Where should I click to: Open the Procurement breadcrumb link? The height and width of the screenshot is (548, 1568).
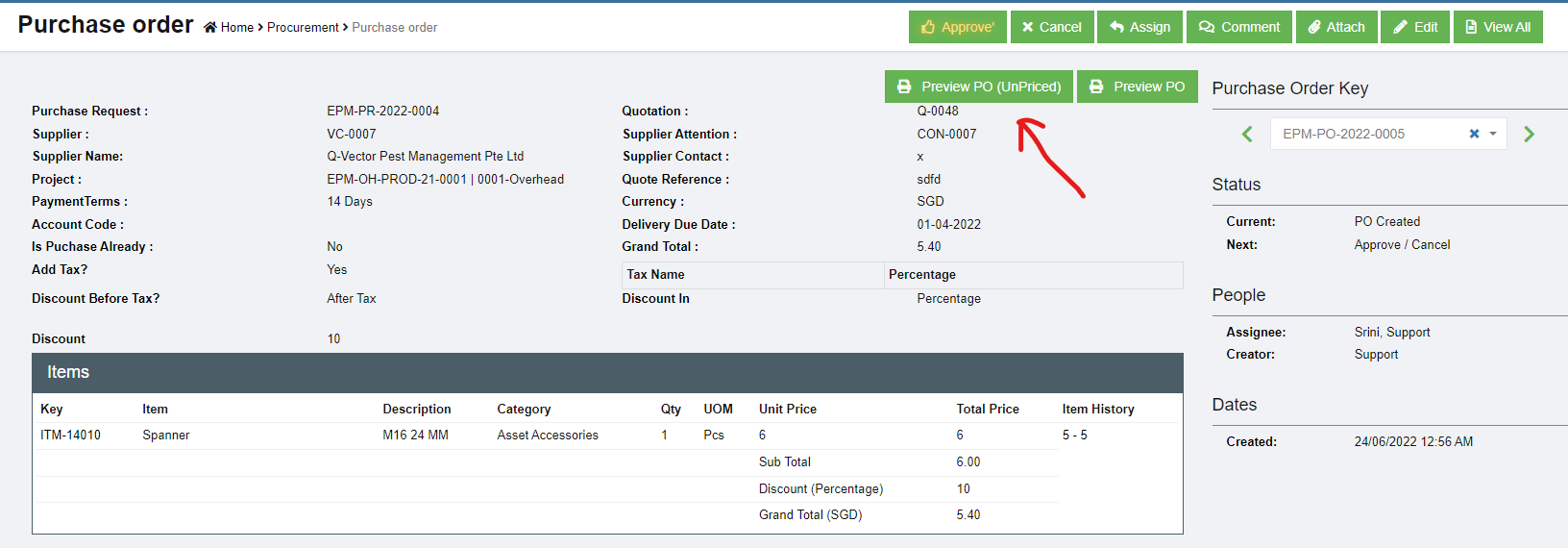[x=303, y=28]
